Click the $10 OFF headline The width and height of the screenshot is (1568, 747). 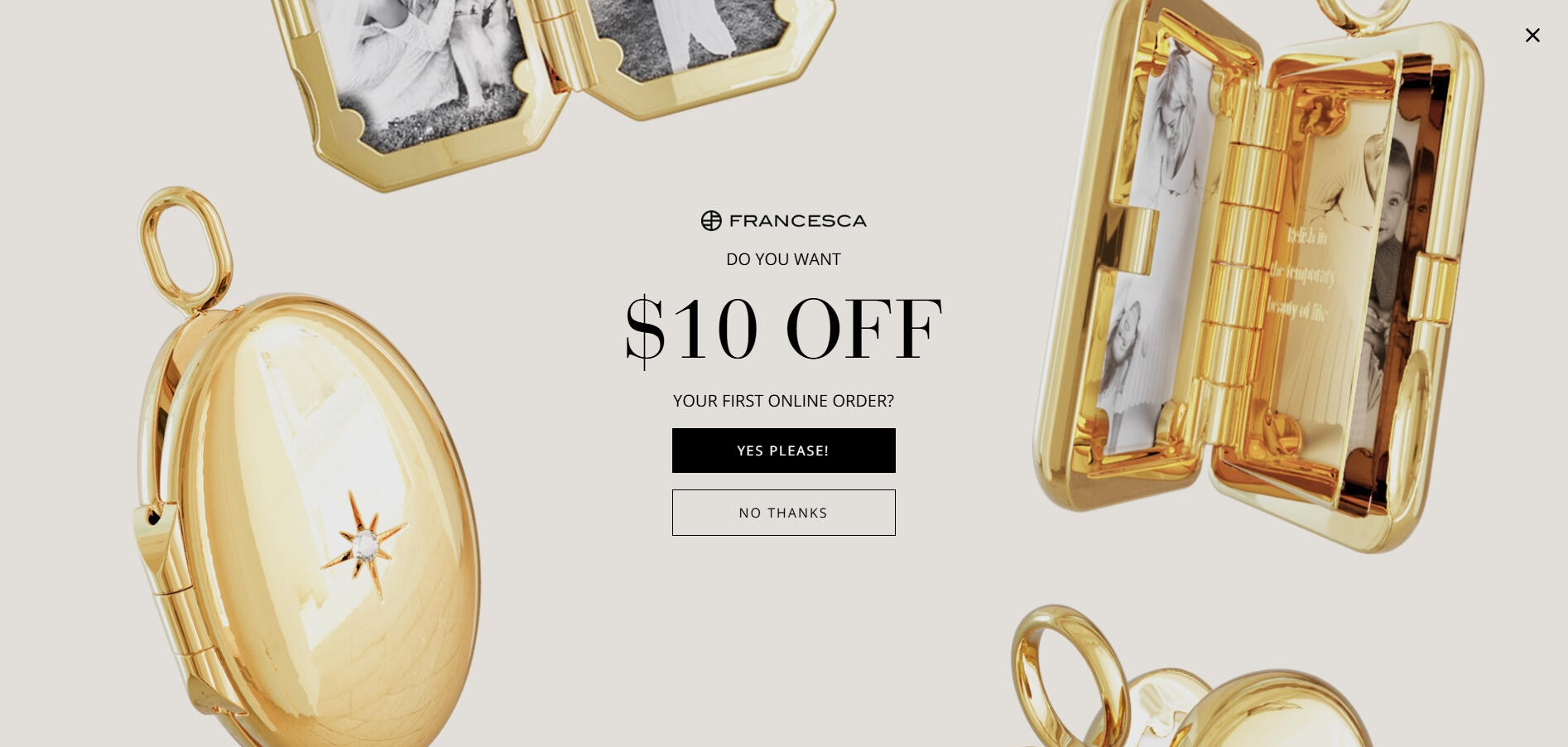[783, 329]
